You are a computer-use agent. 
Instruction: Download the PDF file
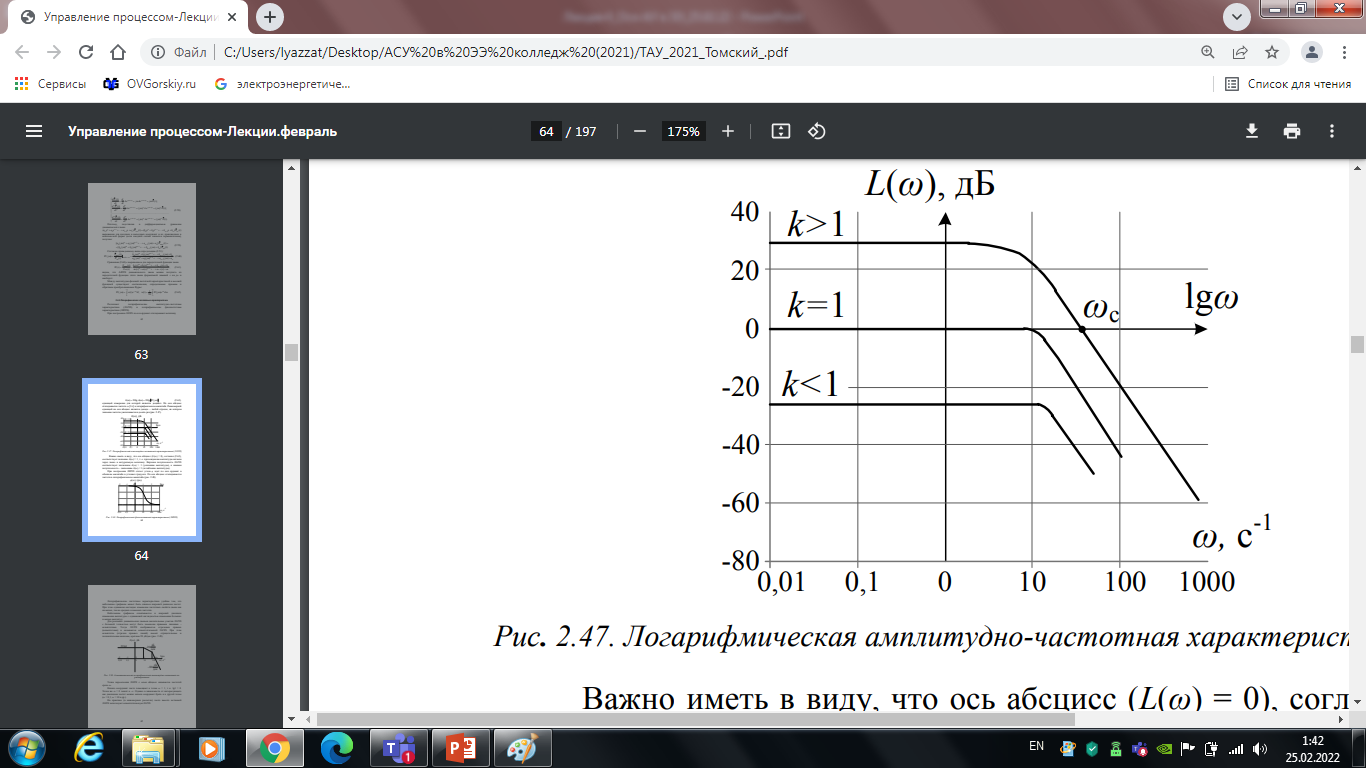tap(1251, 131)
